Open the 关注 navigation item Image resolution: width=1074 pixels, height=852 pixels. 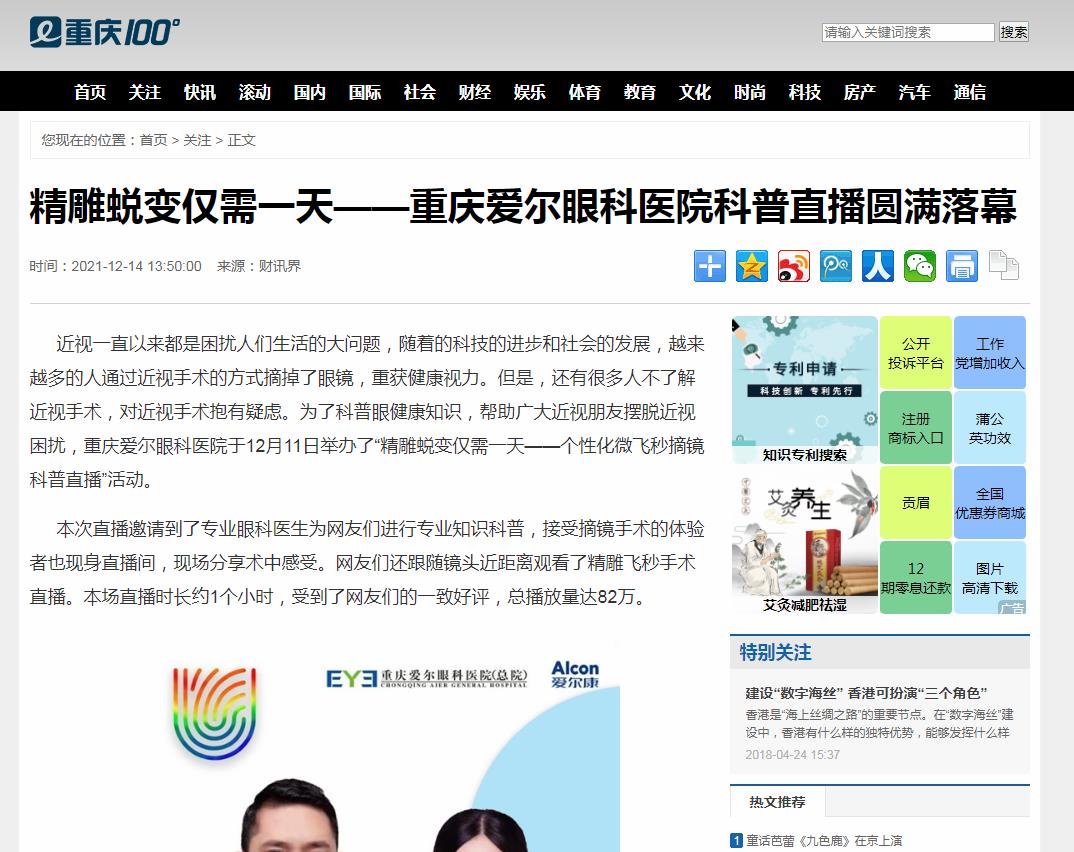coord(145,92)
